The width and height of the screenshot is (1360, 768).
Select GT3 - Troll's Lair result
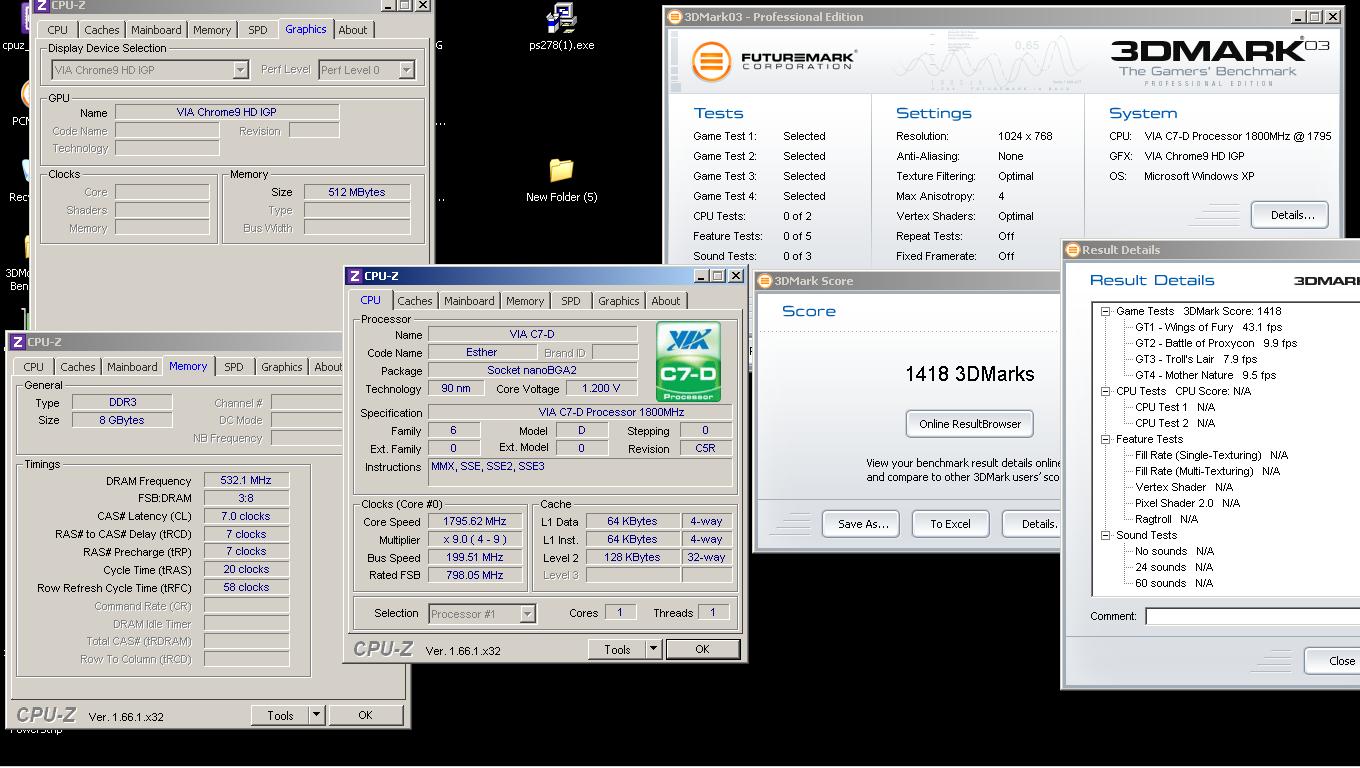click(1196, 359)
